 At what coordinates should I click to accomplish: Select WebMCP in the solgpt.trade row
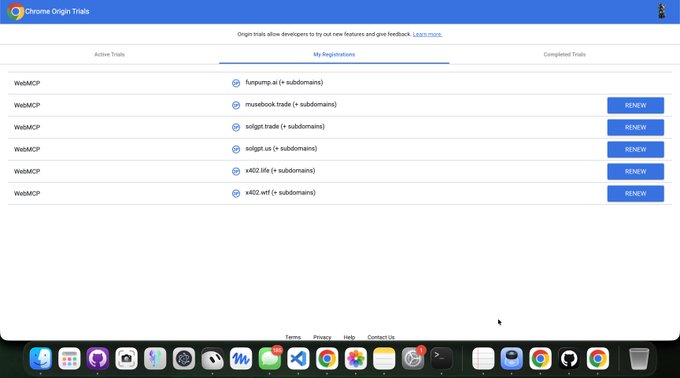pyautogui.click(x=27, y=127)
